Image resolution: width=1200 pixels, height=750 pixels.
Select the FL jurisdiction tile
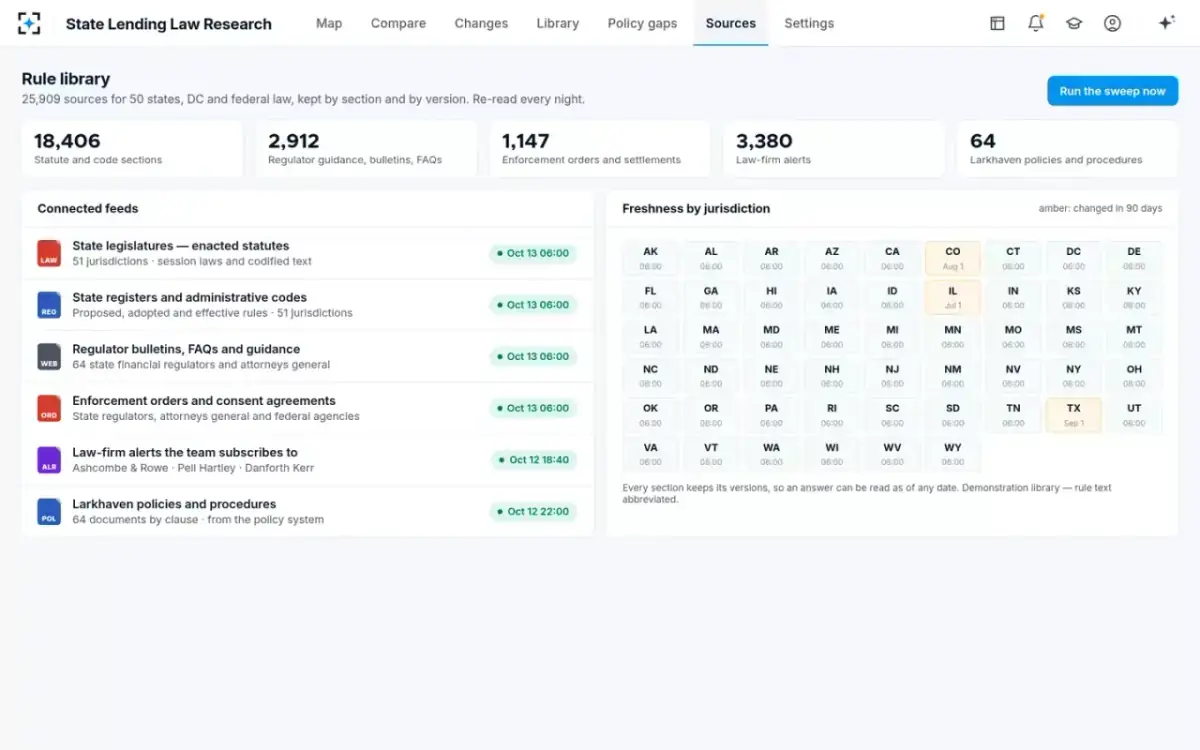[x=651, y=297]
